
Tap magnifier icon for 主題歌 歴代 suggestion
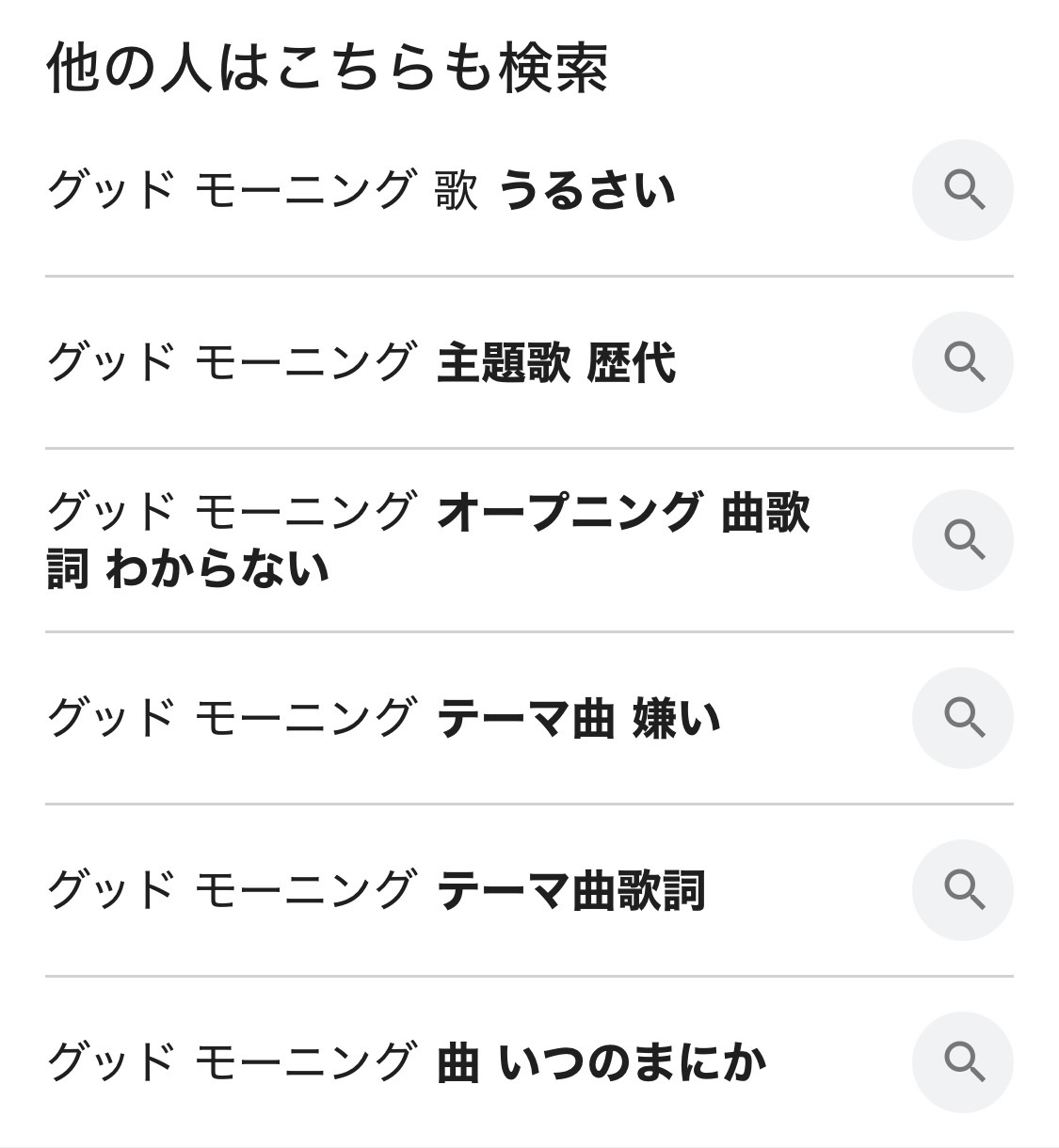point(962,362)
